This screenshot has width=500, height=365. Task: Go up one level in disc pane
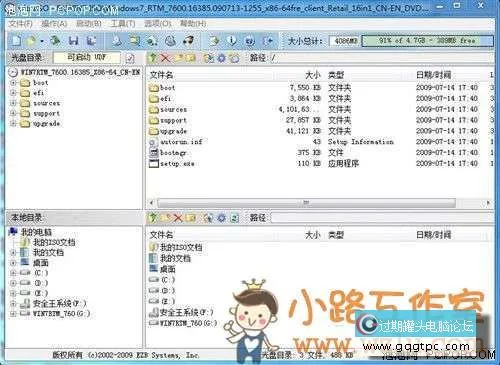[153, 58]
